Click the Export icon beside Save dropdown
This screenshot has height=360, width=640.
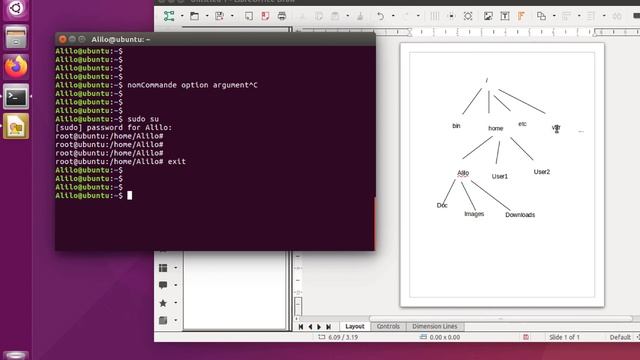coord(249,16)
